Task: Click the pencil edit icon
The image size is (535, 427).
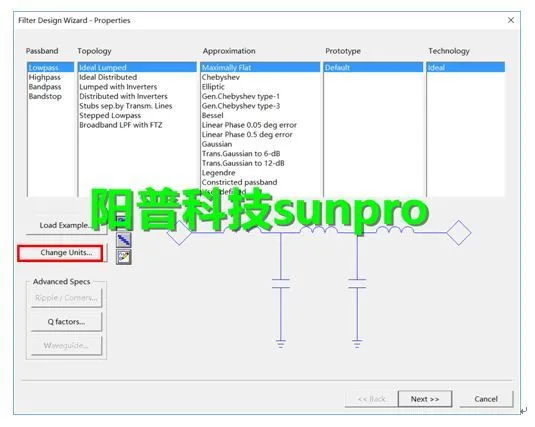Action: tap(124, 257)
